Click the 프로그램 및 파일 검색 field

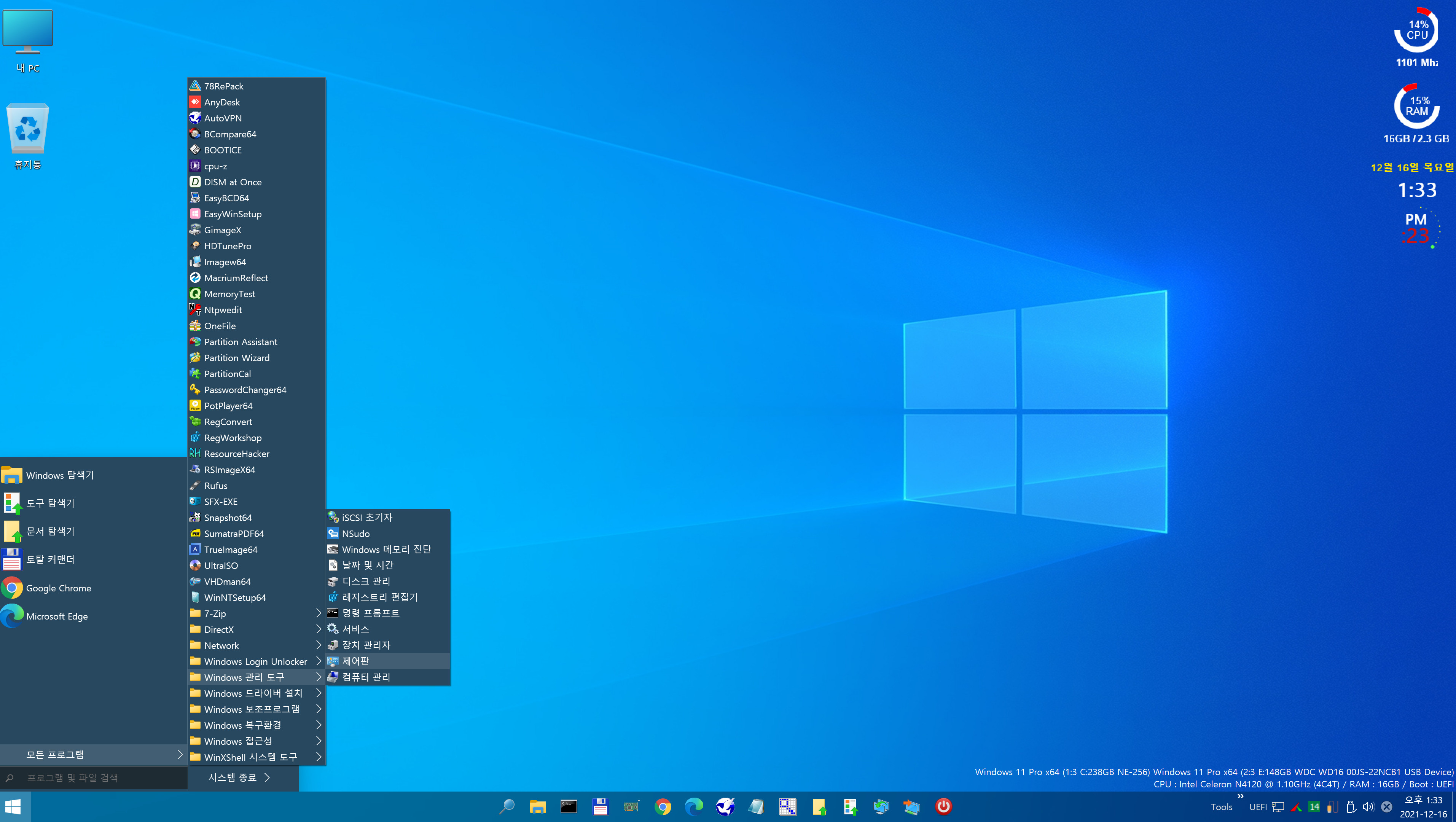[93, 778]
